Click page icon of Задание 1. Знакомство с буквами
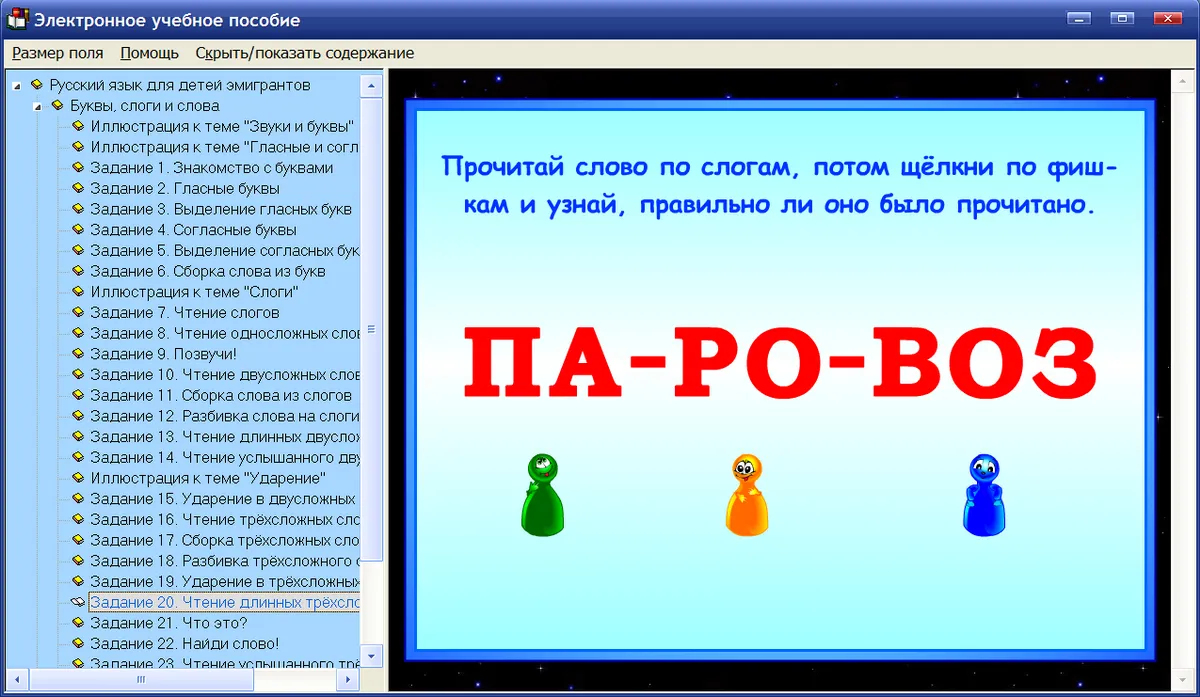The image size is (1200, 697). click(78, 168)
